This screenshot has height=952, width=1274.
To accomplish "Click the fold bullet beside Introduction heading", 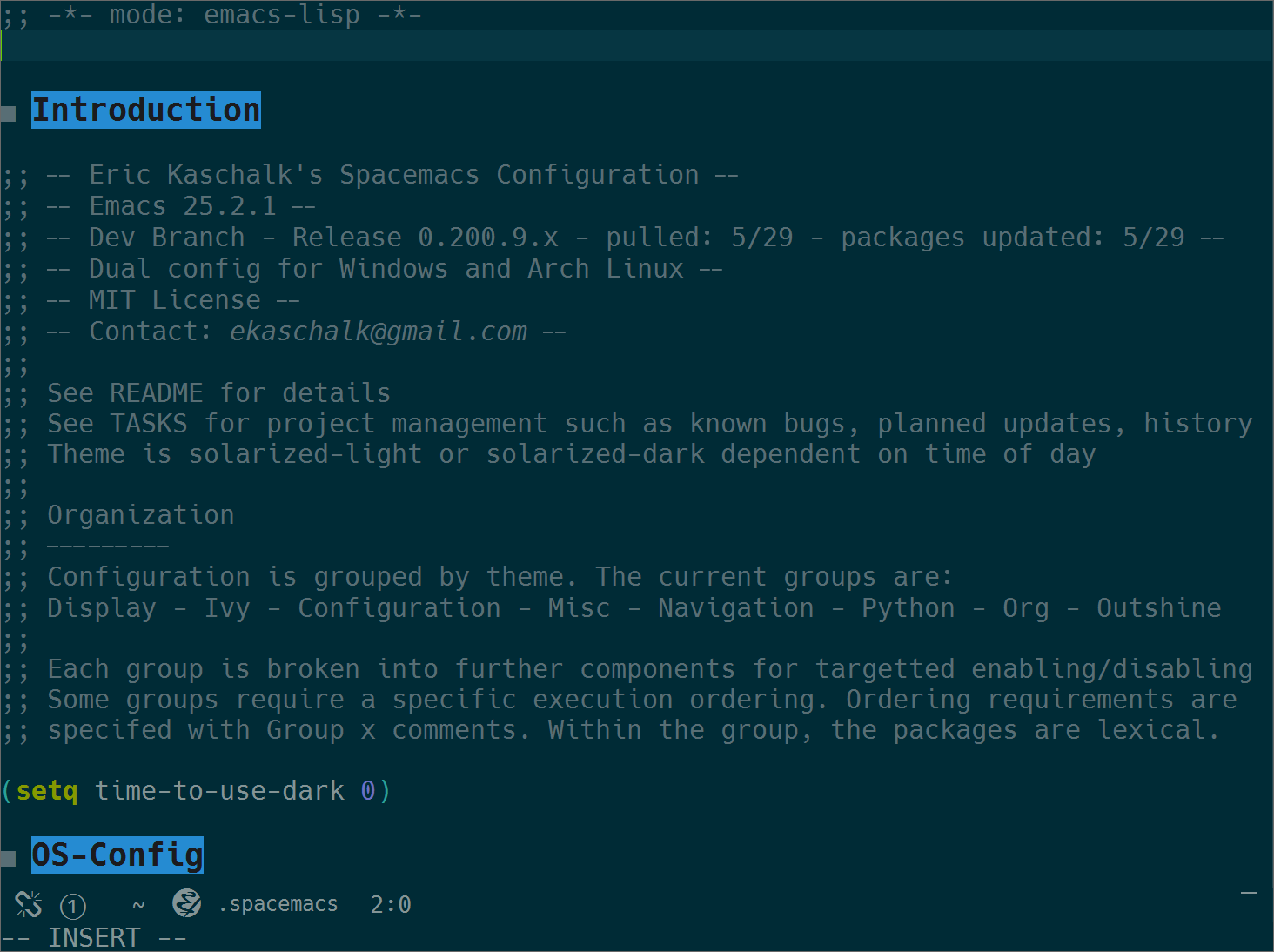I will click(x=9, y=113).
